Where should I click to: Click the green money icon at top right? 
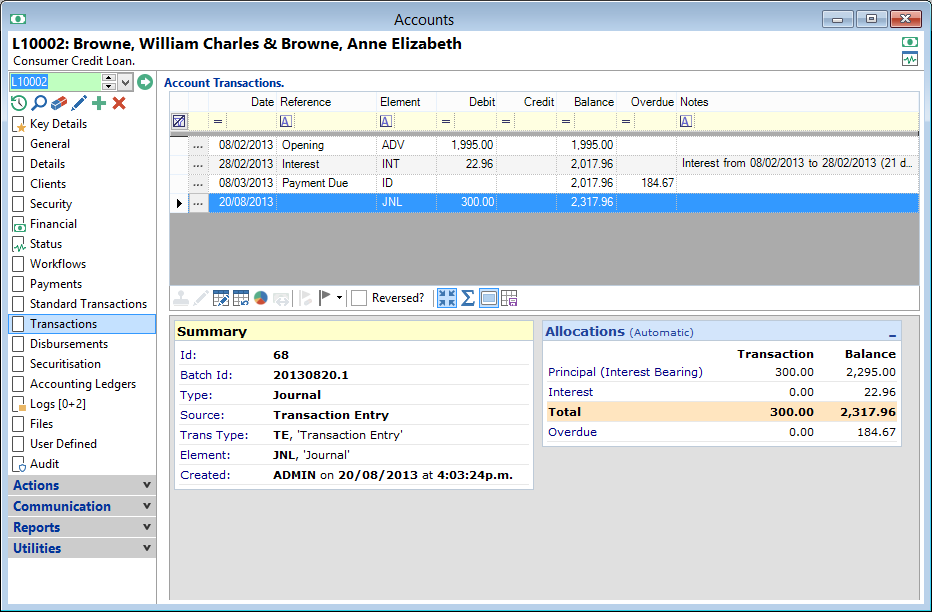tap(909, 42)
